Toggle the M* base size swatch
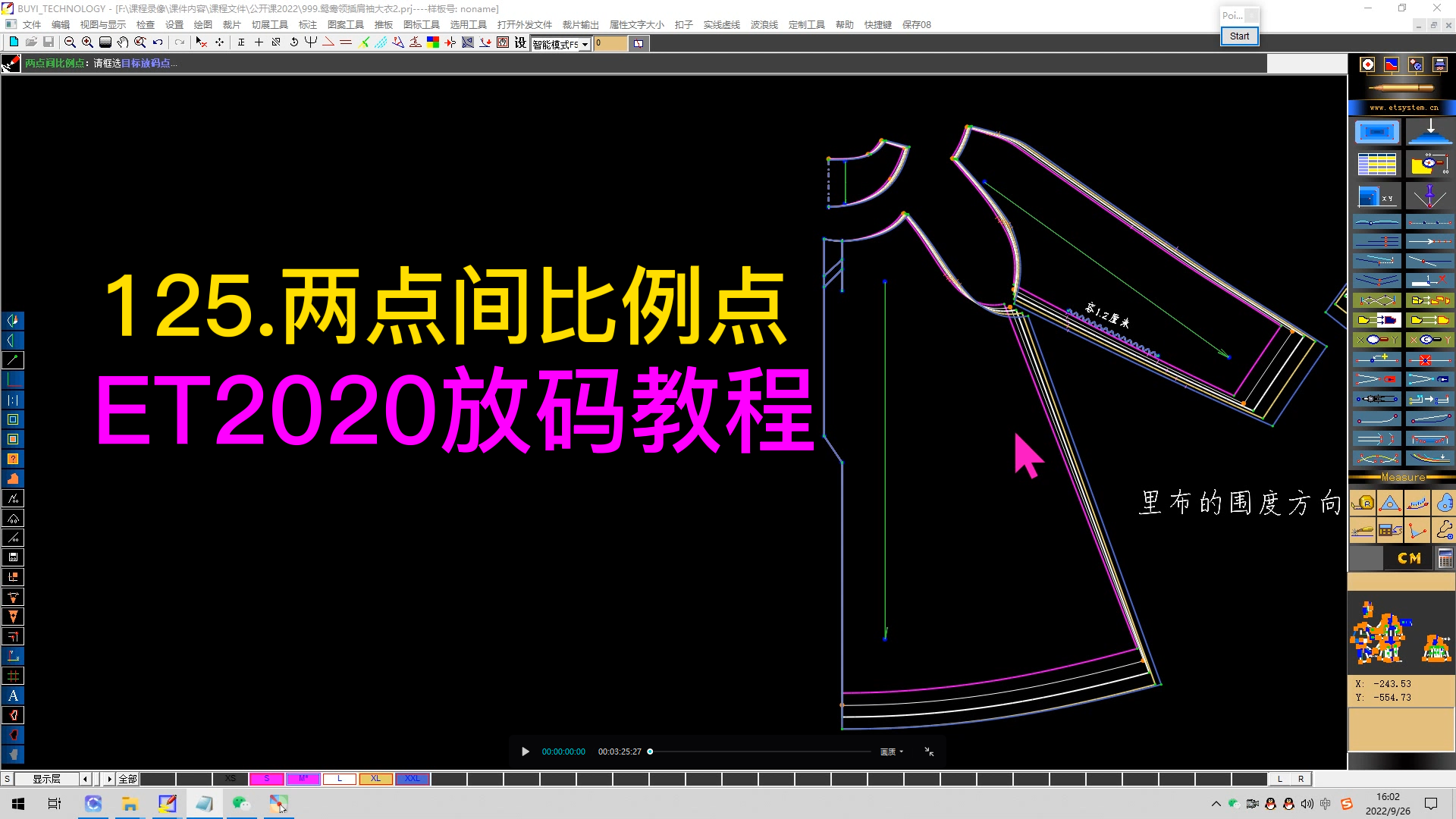Screen dimensions: 1456x819 [x=303, y=779]
